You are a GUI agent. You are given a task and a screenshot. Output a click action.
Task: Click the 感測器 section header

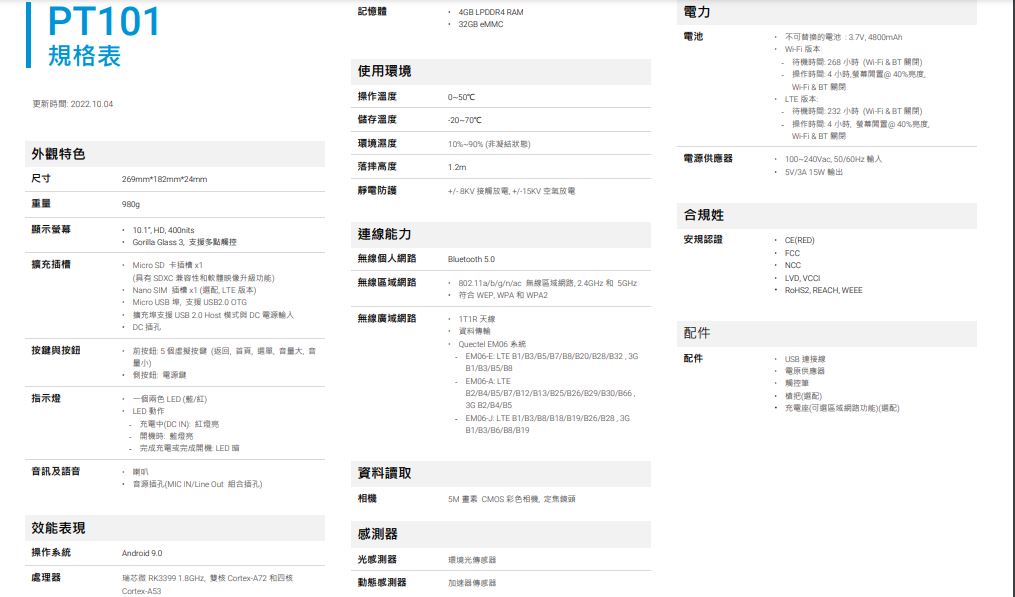coord(378,534)
